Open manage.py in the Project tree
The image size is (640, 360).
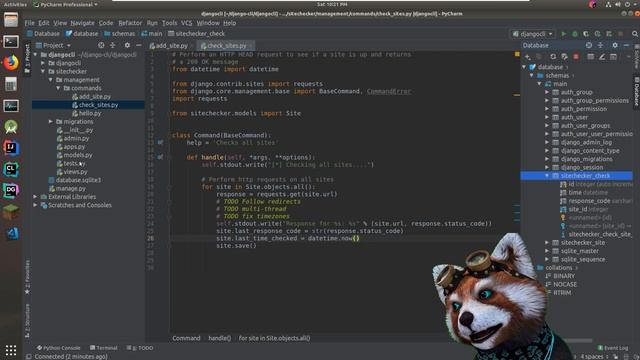pos(67,189)
